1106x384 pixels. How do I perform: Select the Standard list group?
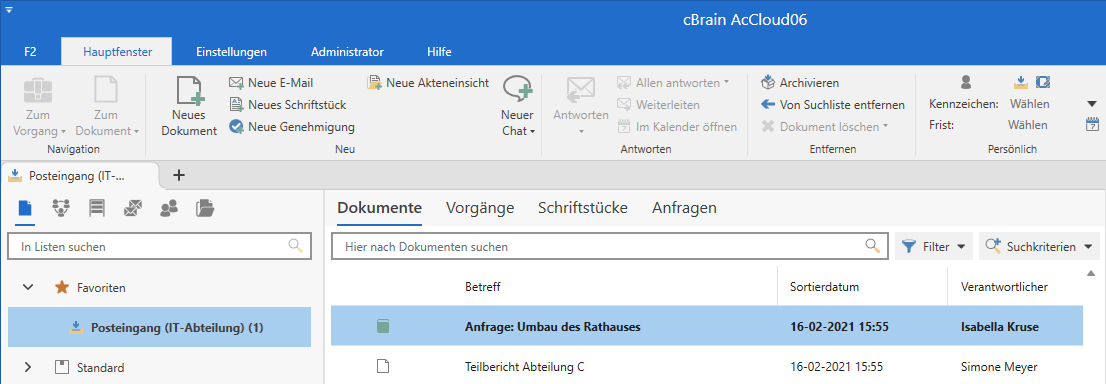(x=90, y=368)
